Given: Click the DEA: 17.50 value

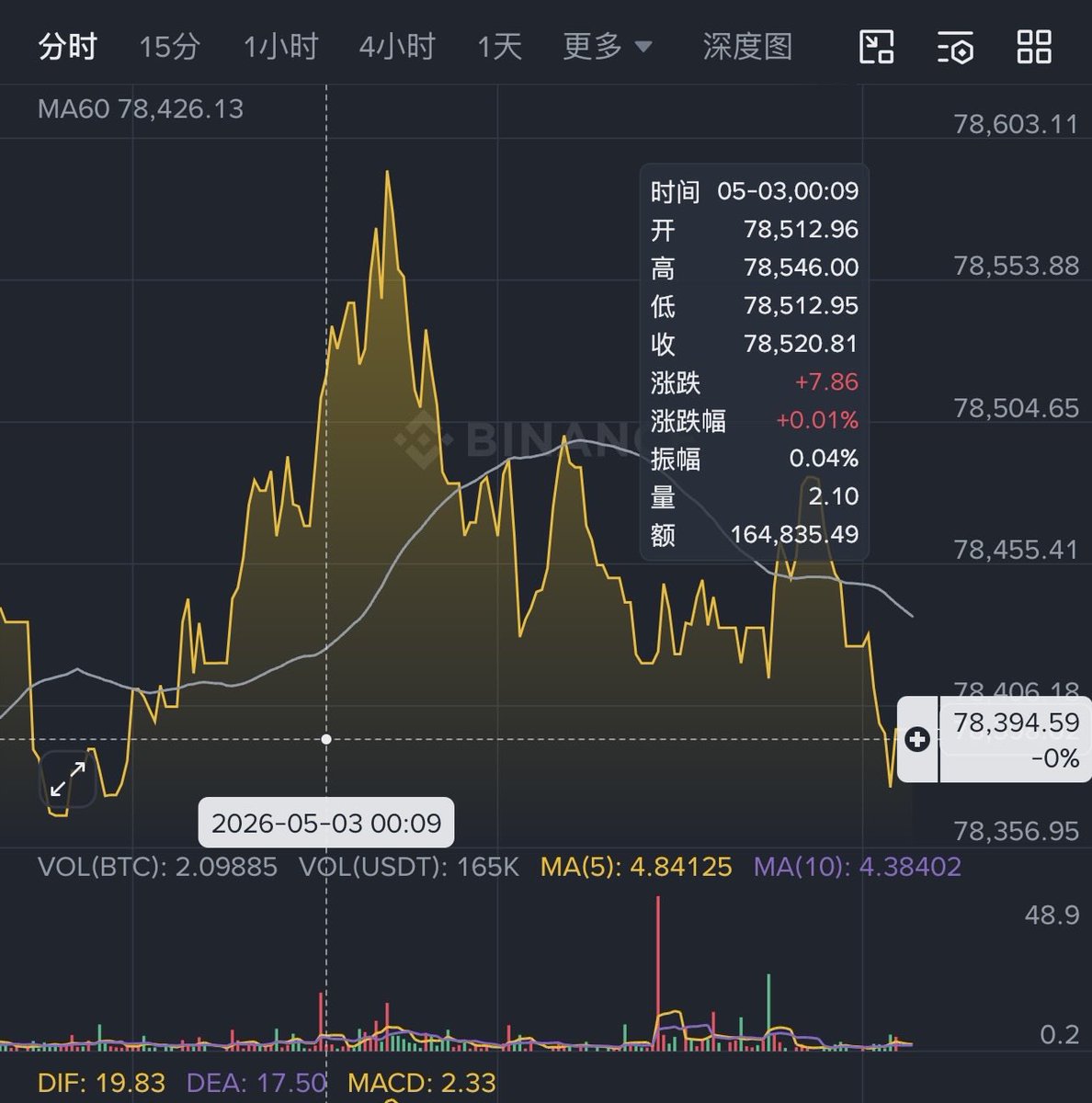Looking at the screenshot, I should 256,1084.
